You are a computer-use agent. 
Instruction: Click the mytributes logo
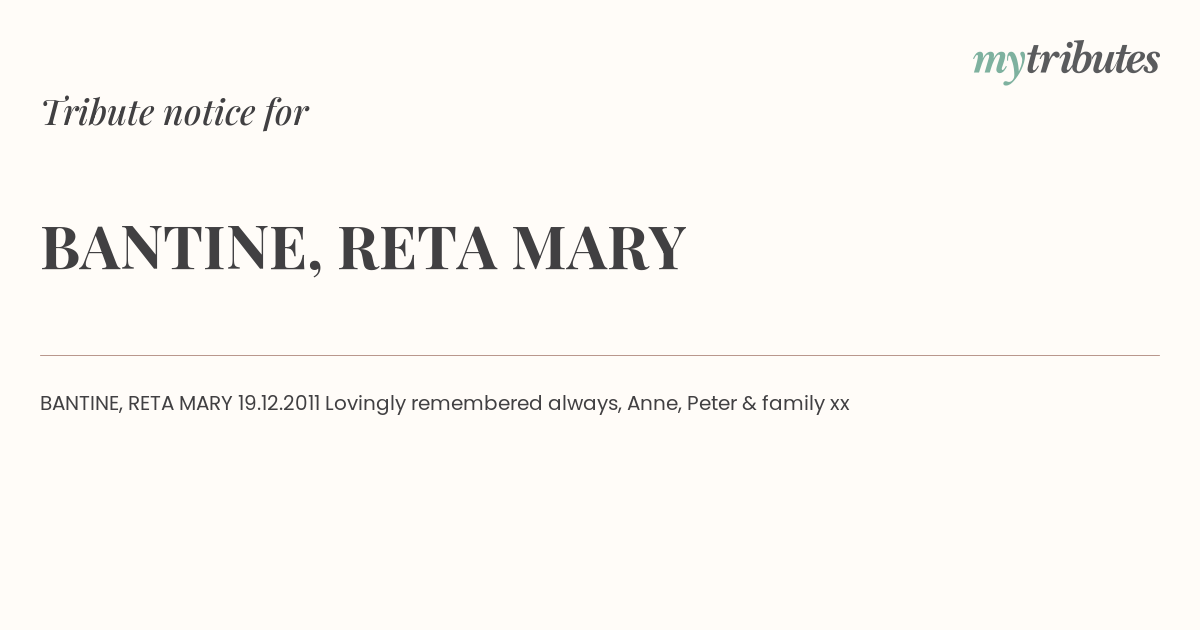(1066, 61)
